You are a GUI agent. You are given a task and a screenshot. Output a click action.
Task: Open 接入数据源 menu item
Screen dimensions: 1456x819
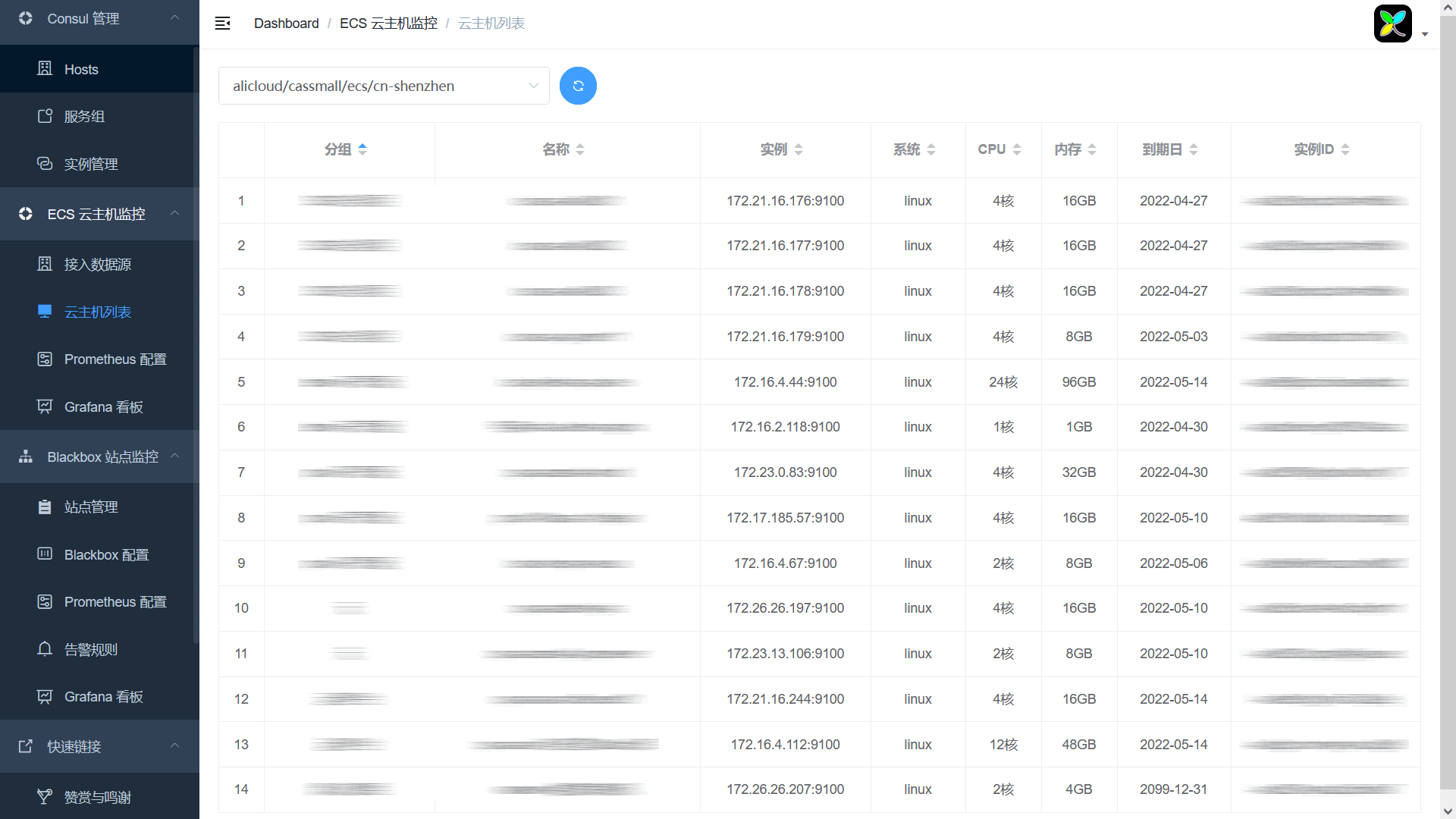97,264
